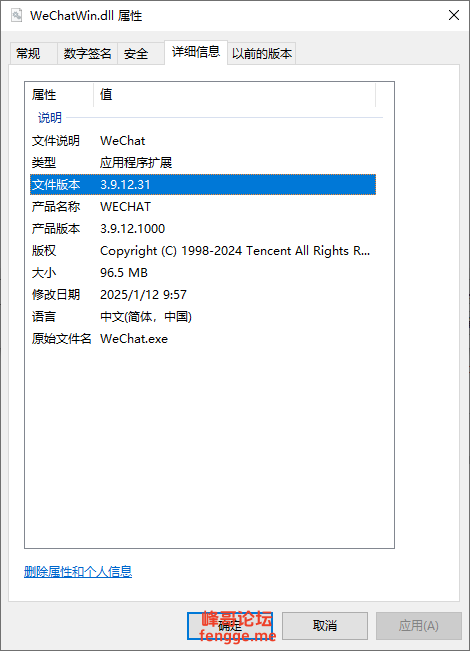Screen dimensions: 470x651
Task: Select the 产品名称 row
Action: point(203,206)
